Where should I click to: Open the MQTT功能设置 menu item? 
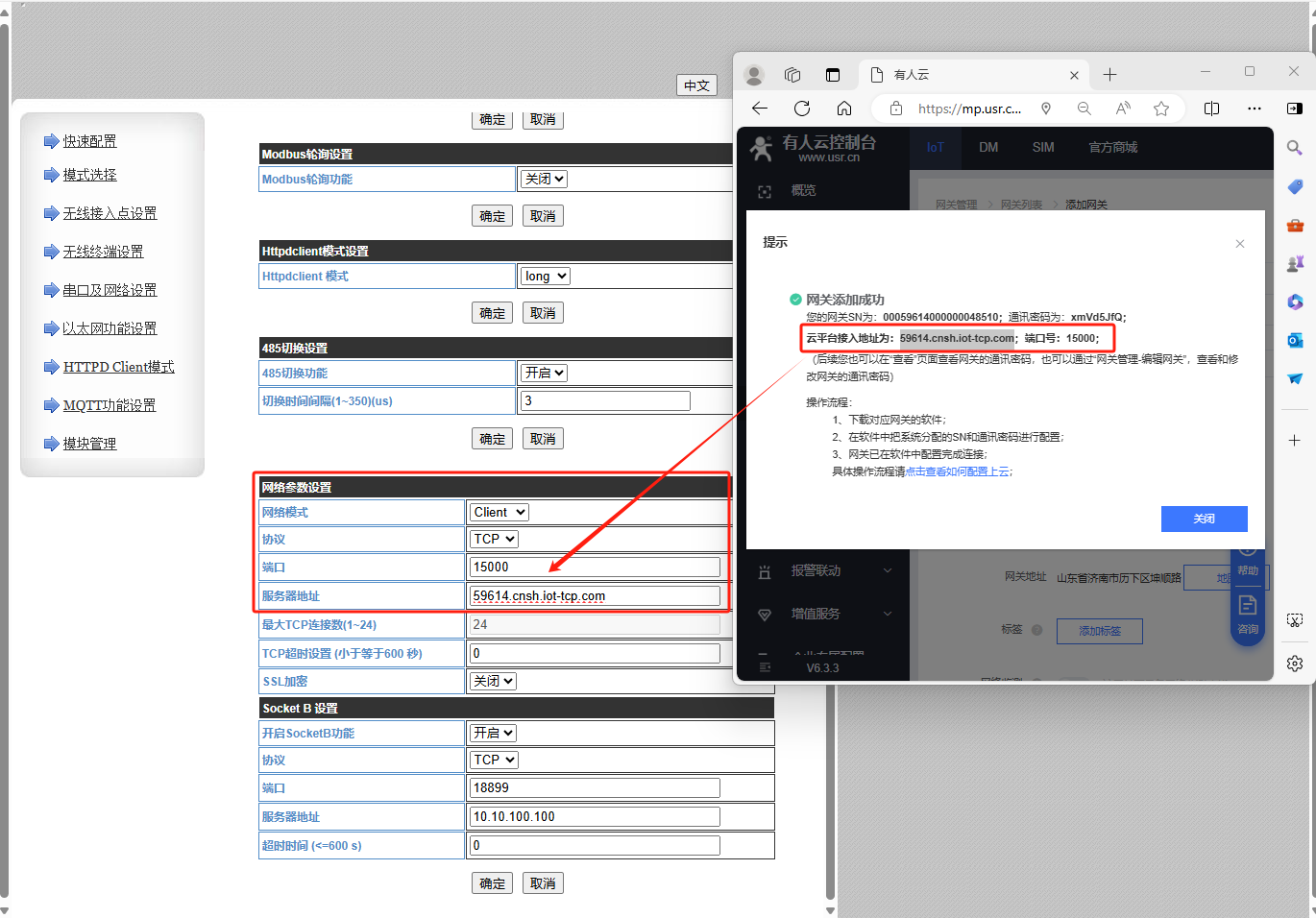[x=110, y=405]
